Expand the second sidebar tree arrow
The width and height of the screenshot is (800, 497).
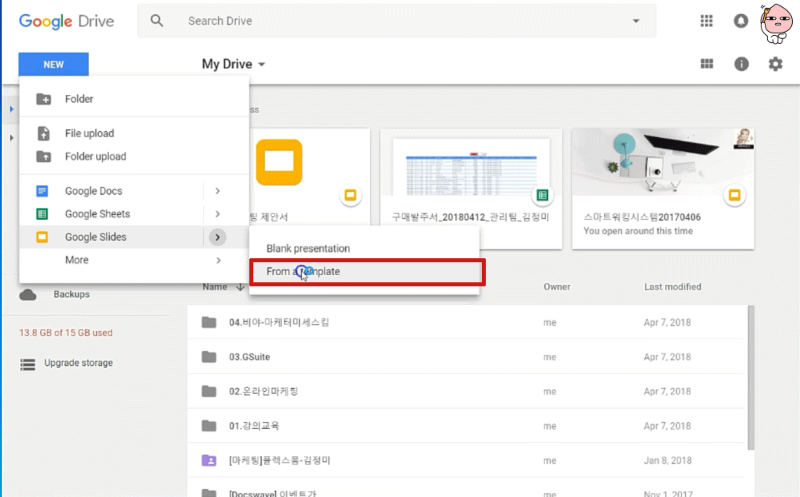[x=11, y=138]
